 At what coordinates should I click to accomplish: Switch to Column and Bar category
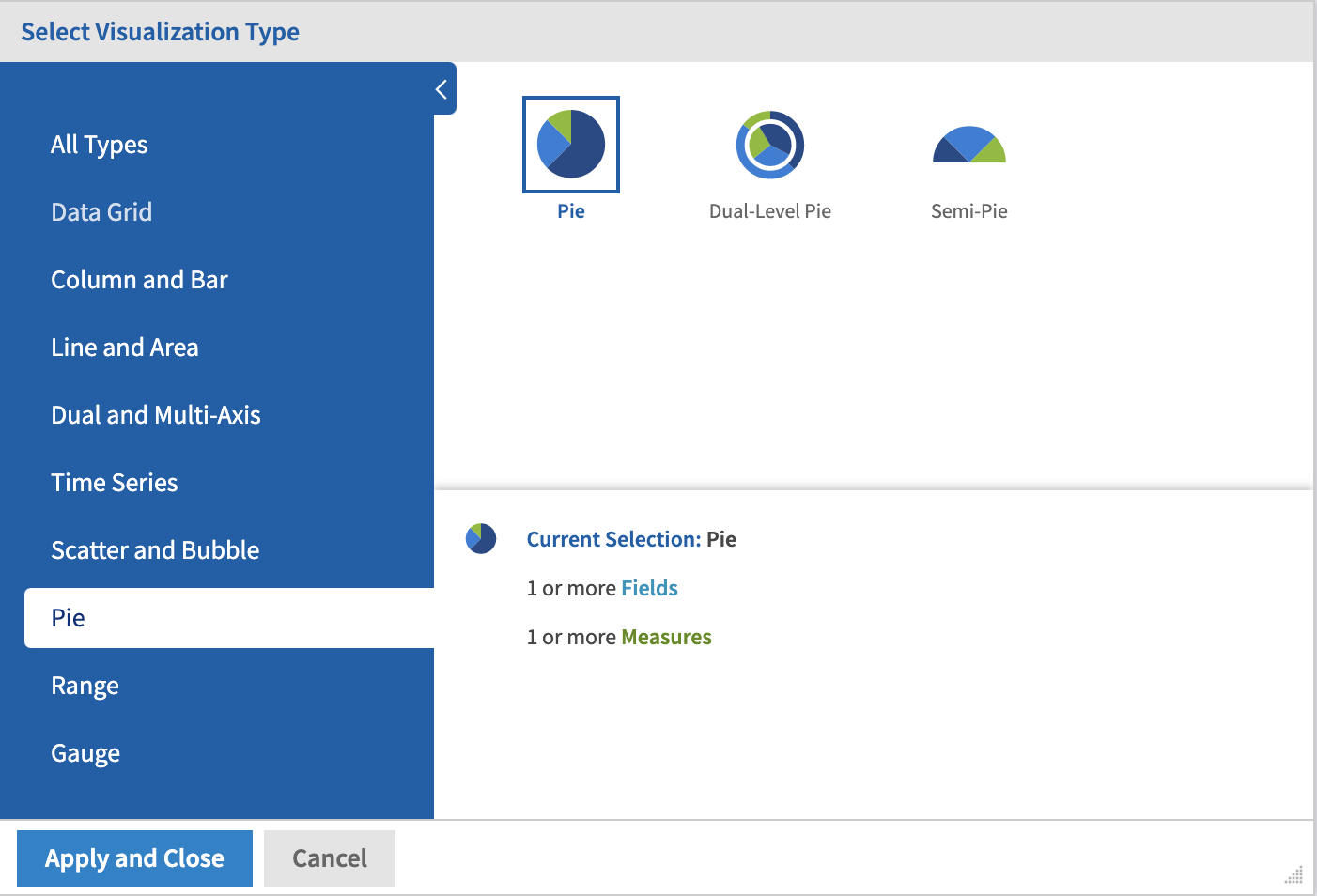[139, 280]
